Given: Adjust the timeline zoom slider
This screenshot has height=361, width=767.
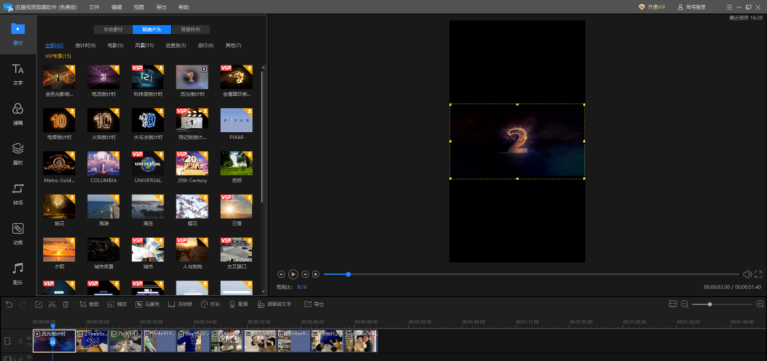Looking at the screenshot, I should click(722, 304).
